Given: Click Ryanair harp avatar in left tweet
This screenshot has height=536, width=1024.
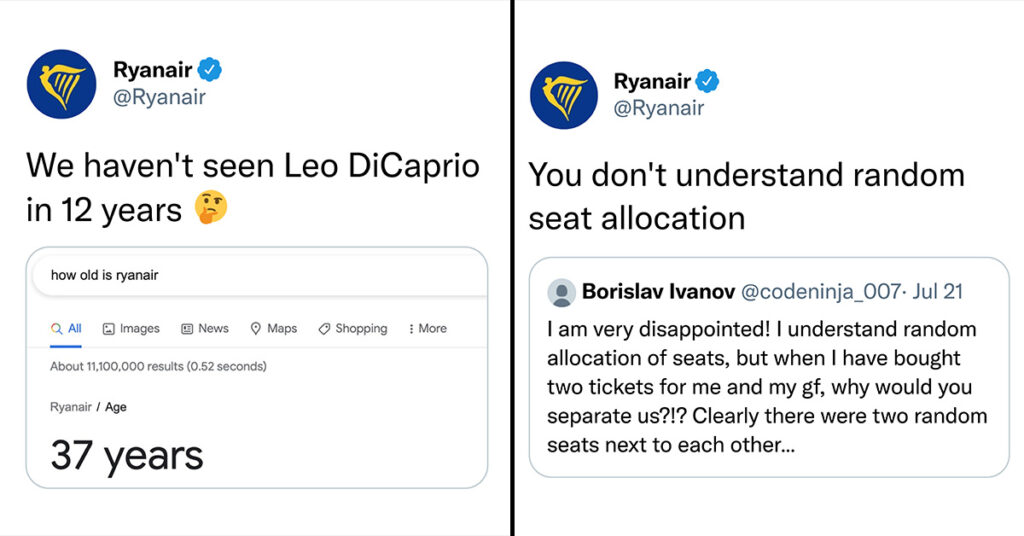Looking at the screenshot, I should [x=61, y=84].
